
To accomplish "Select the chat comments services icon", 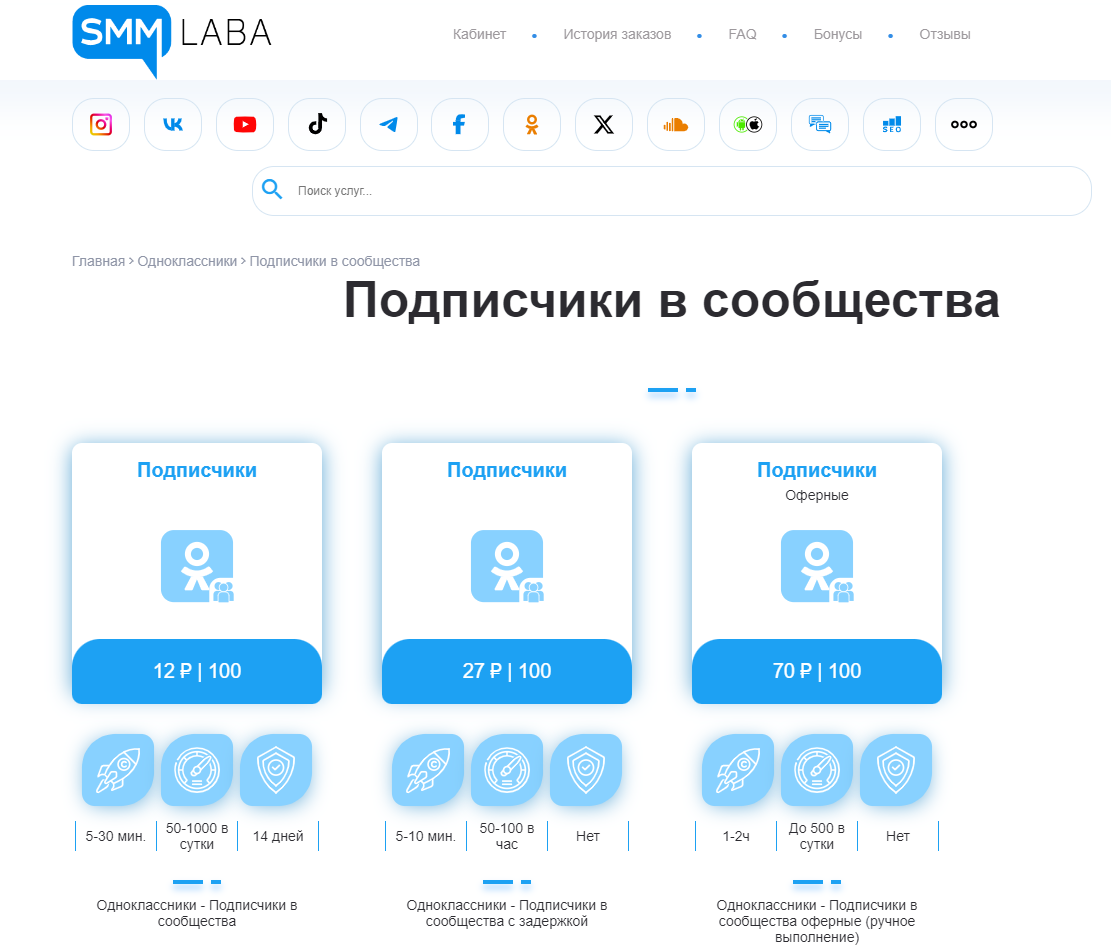I will [x=820, y=125].
